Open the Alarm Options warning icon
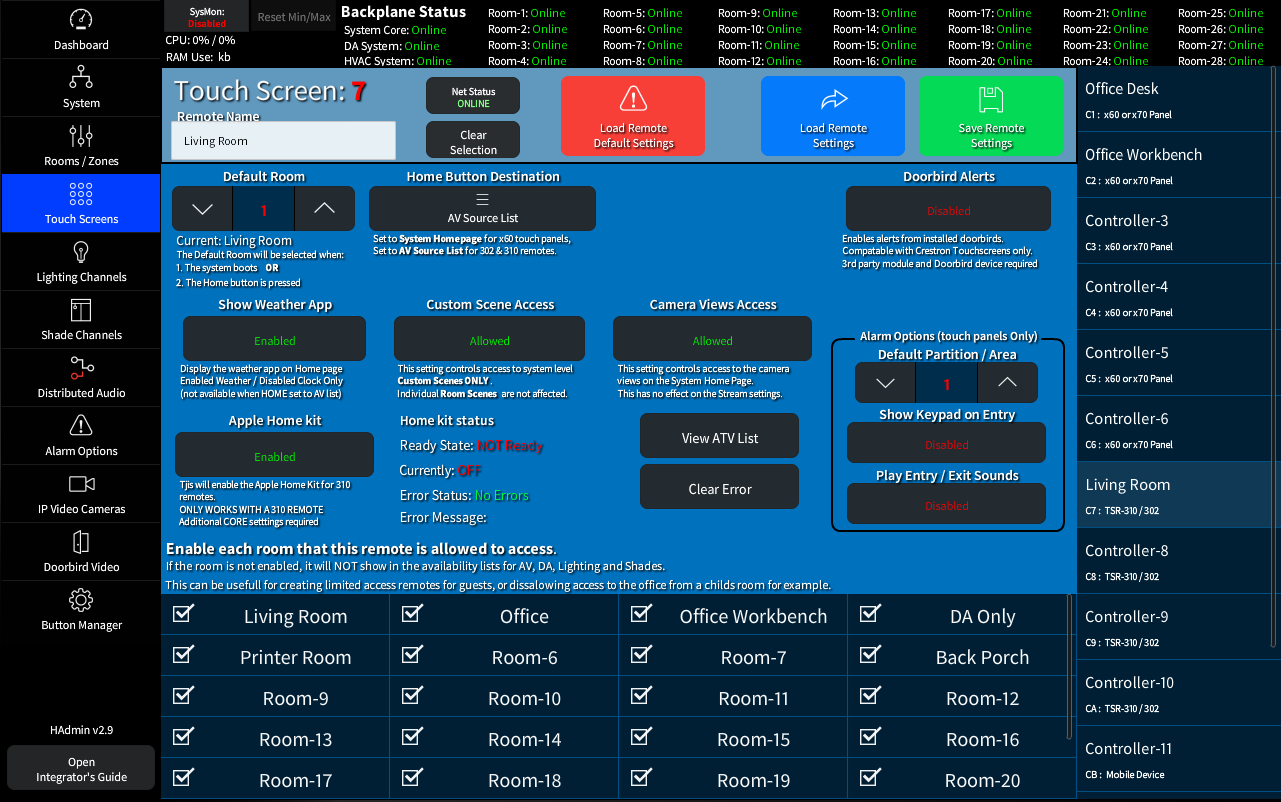The image size is (1281, 802). click(81, 425)
